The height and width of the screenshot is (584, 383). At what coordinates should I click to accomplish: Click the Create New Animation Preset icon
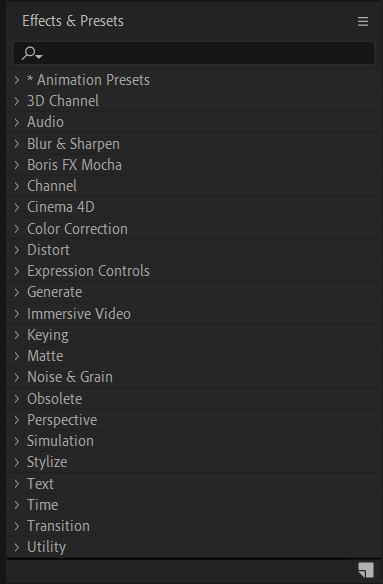(x=366, y=570)
